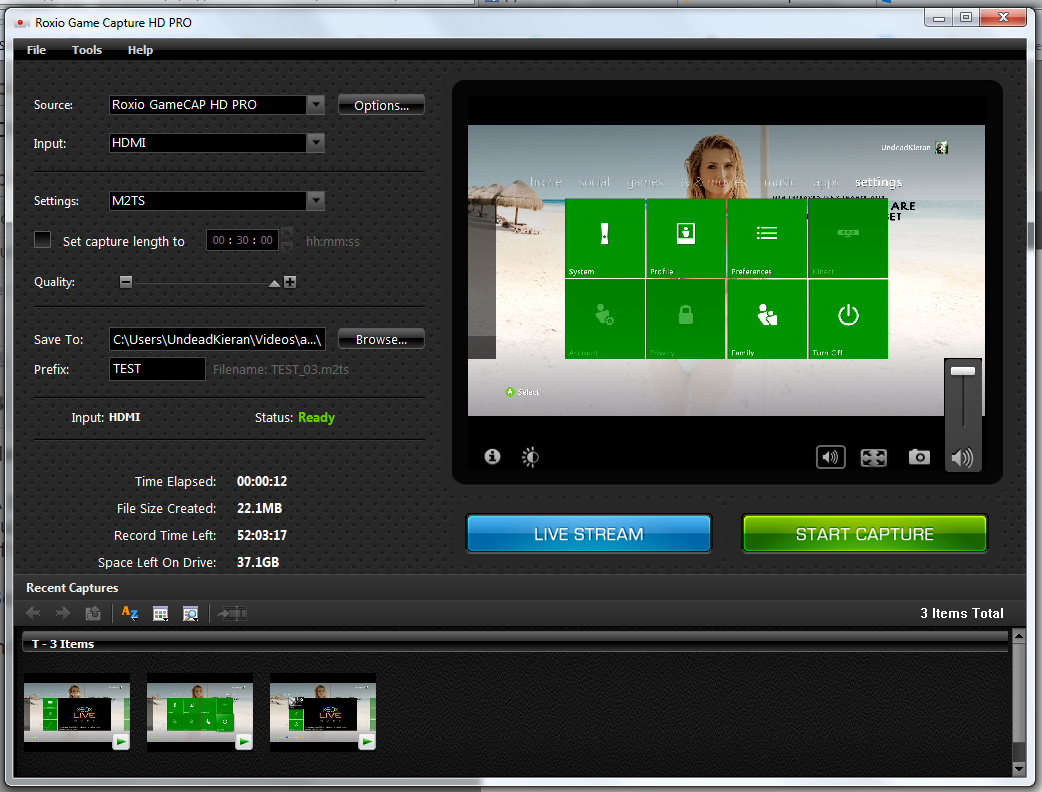The width and height of the screenshot is (1042, 792).
Task: Click the START CAPTURE button
Action: point(864,534)
